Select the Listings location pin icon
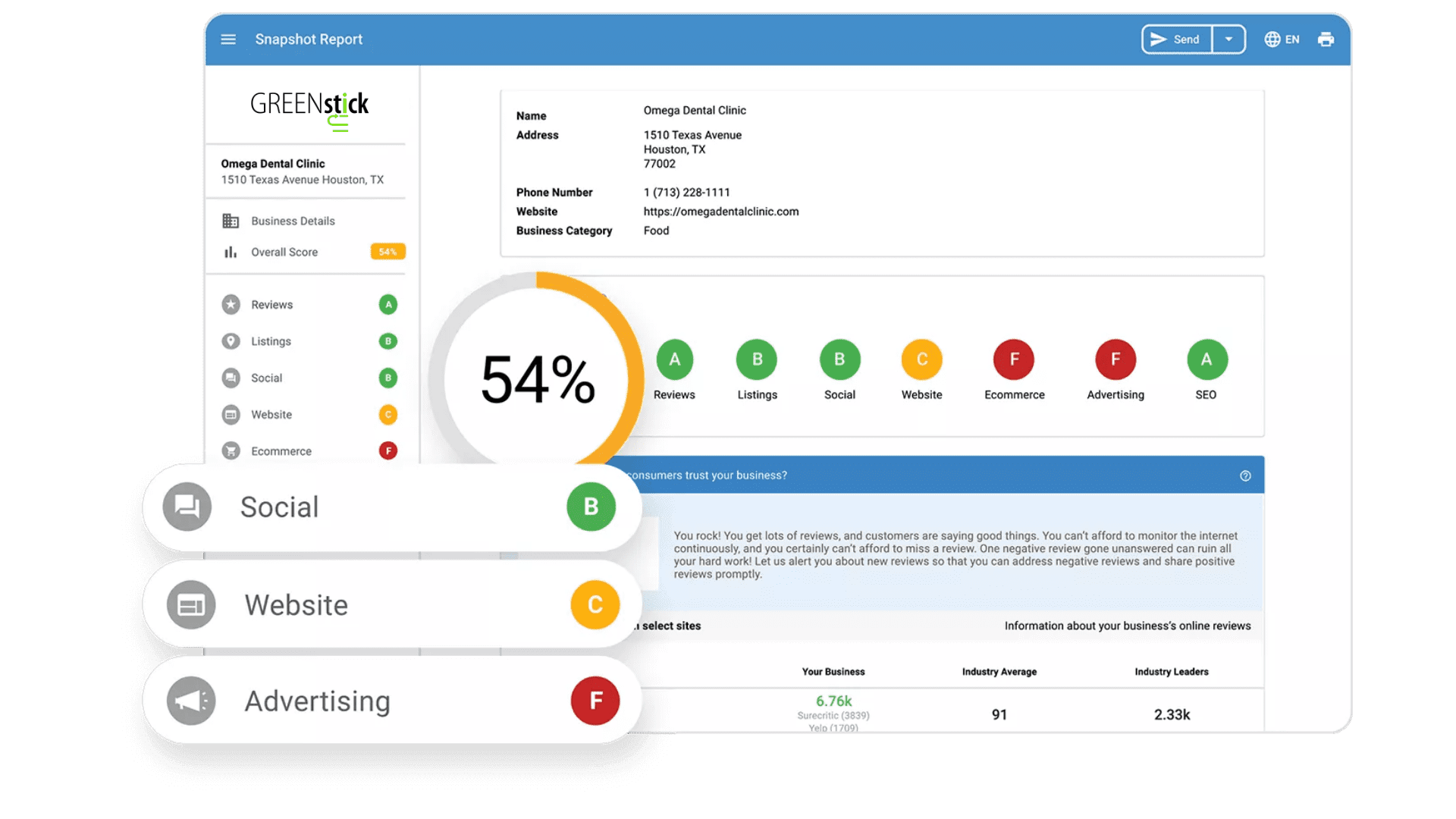Viewport: 1456px width, 819px height. click(232, 341)
